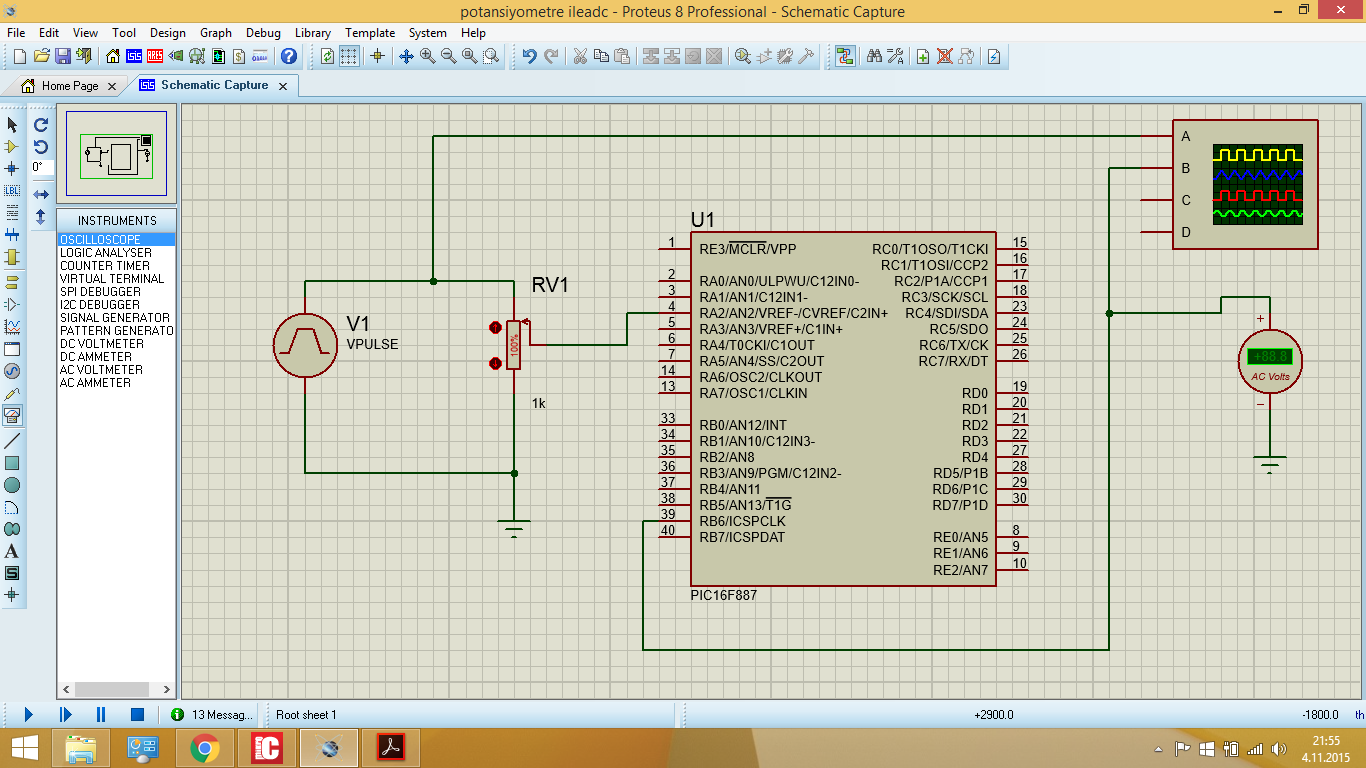Select the Component Mode tool

(12, 146)
